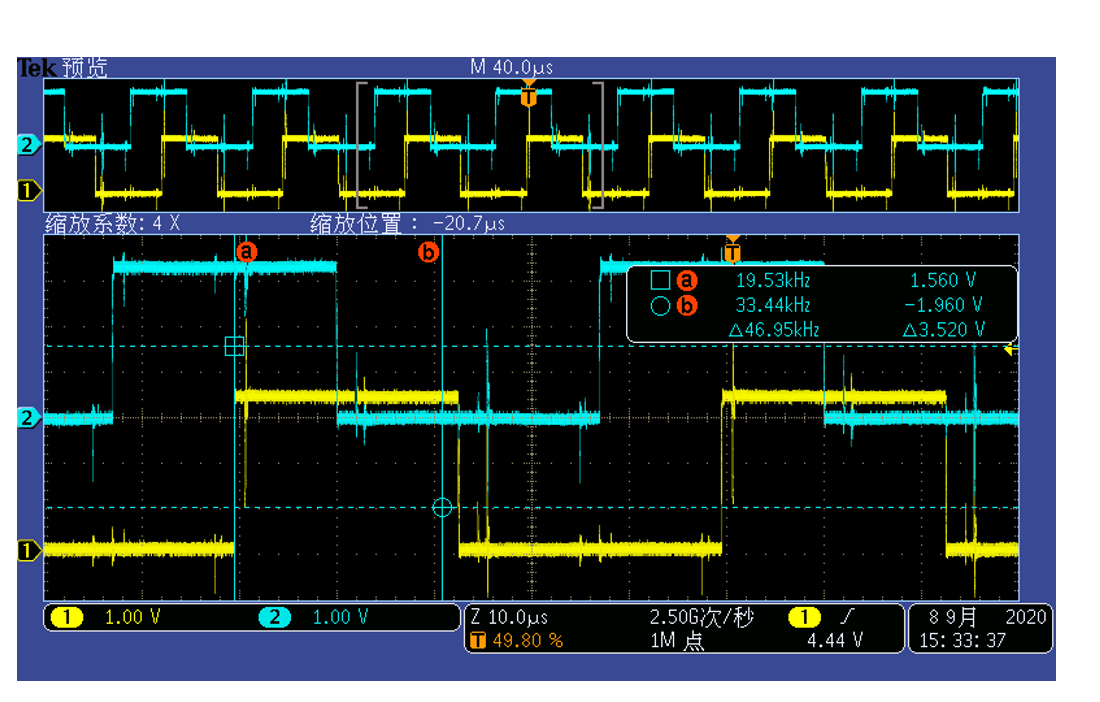Click the circle cursor b crosshair on the waveform

442,508
